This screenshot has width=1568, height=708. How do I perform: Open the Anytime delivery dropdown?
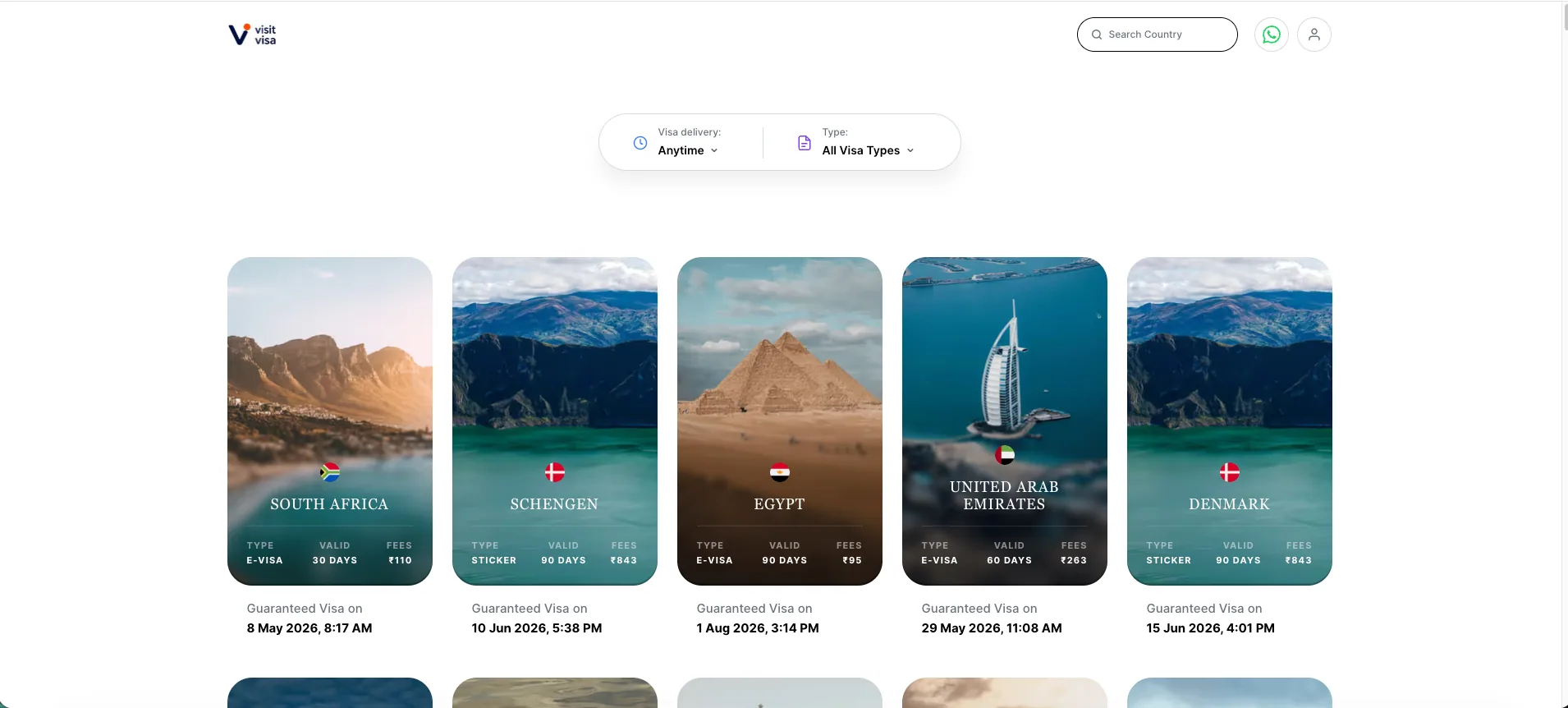[688, 150]
